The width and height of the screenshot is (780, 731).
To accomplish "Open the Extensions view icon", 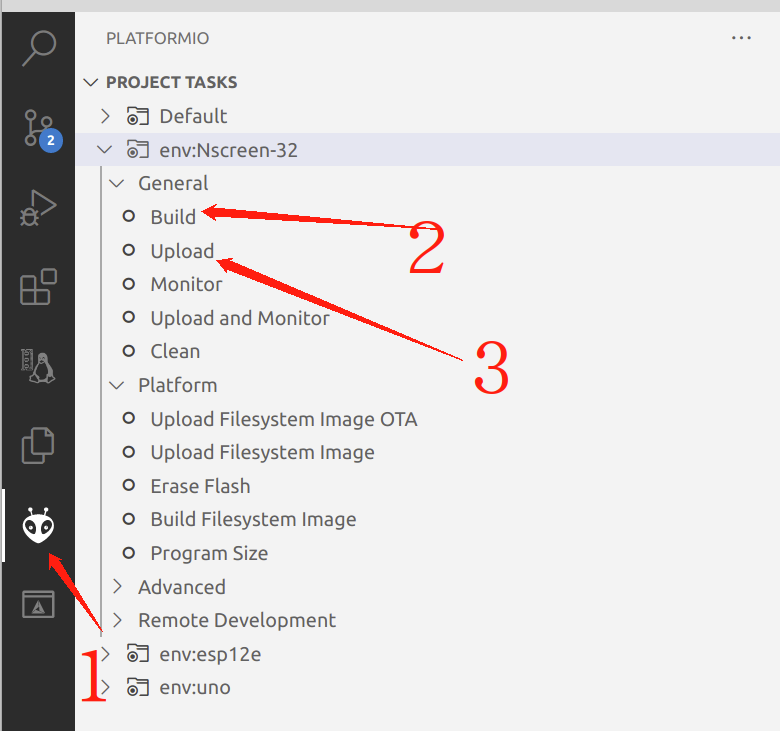I will (38, 287).
